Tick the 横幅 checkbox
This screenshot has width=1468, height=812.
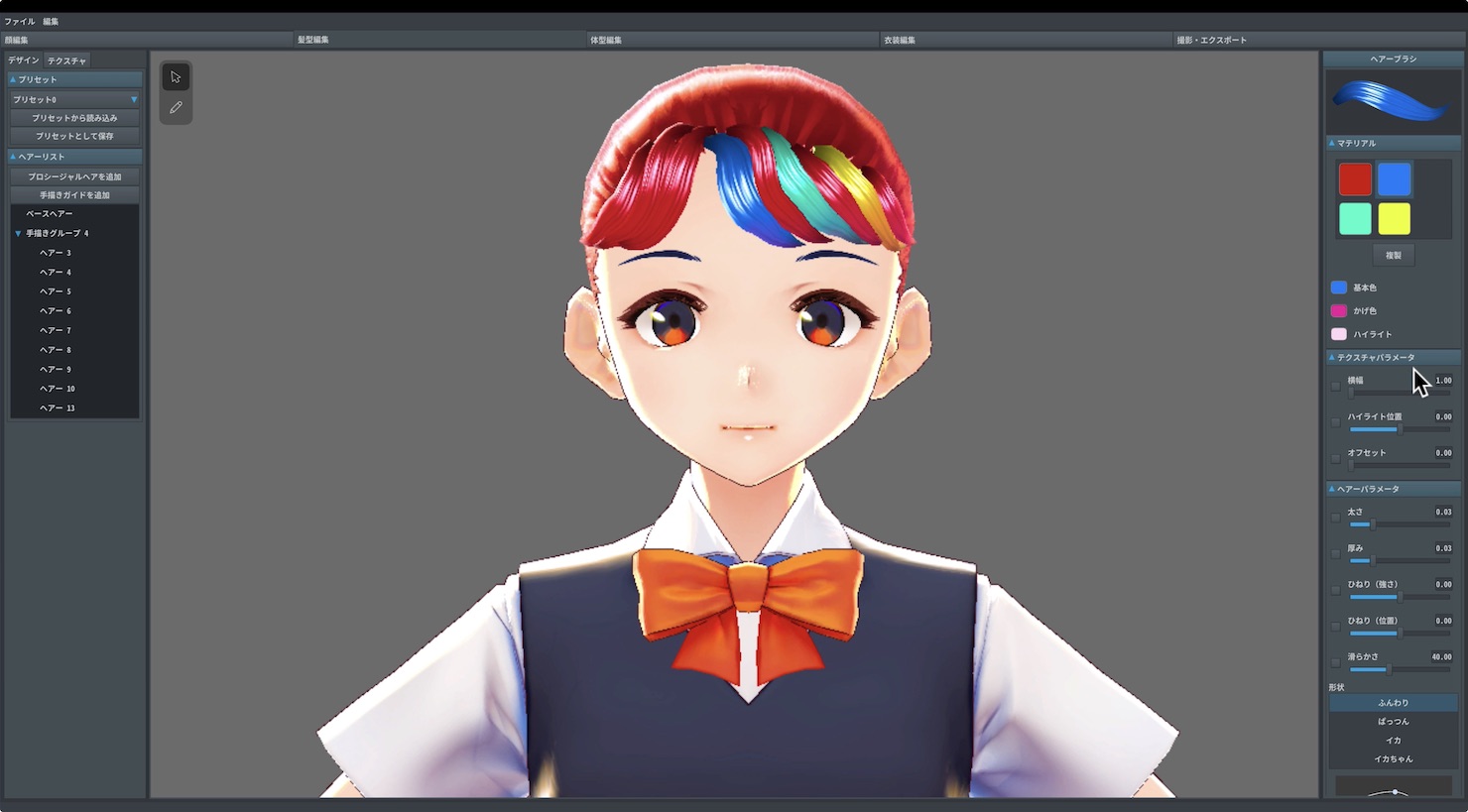(1335, 387)
